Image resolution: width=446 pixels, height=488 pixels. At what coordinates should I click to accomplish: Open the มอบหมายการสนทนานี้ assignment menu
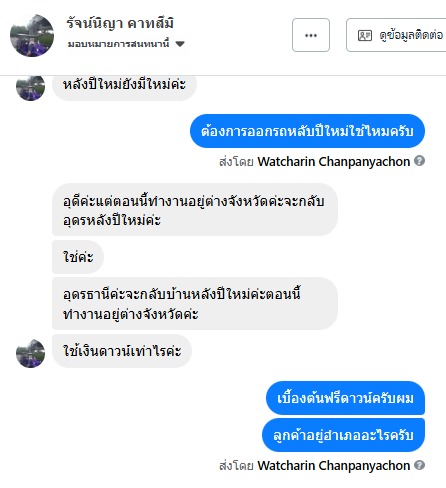point(126,44)
